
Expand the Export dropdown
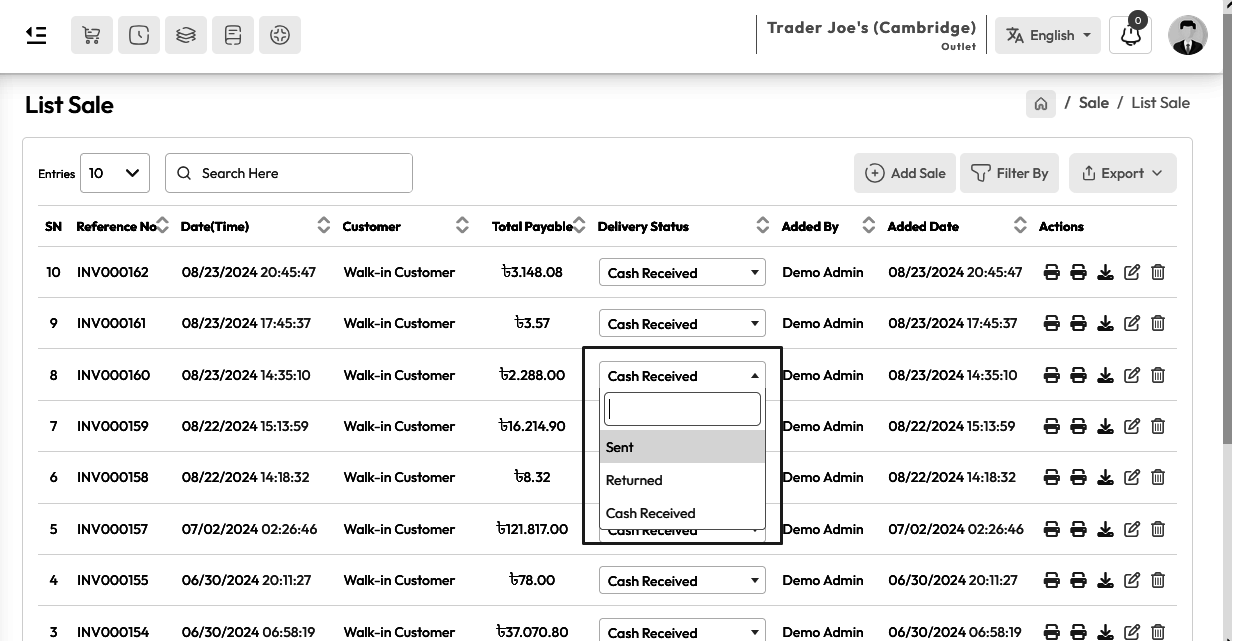tap(1122, 173)
